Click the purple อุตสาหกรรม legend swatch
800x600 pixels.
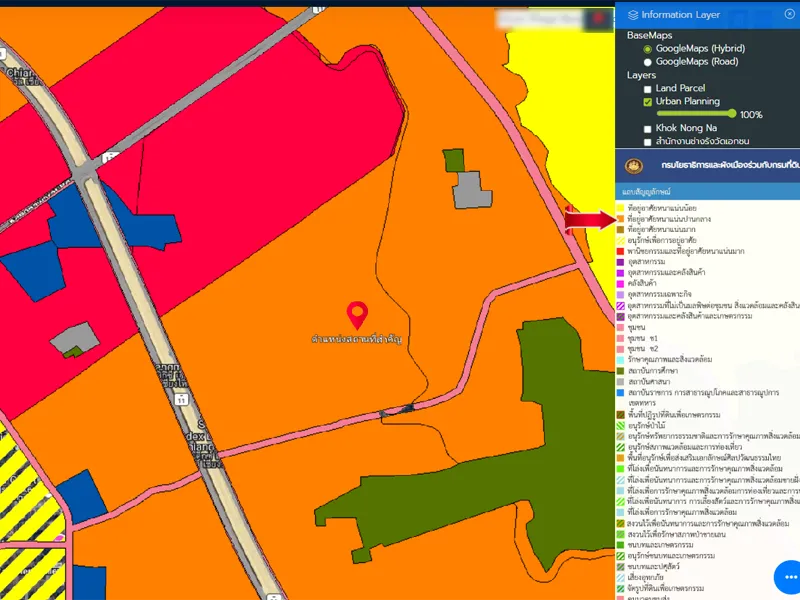click(x=621, y=261)
